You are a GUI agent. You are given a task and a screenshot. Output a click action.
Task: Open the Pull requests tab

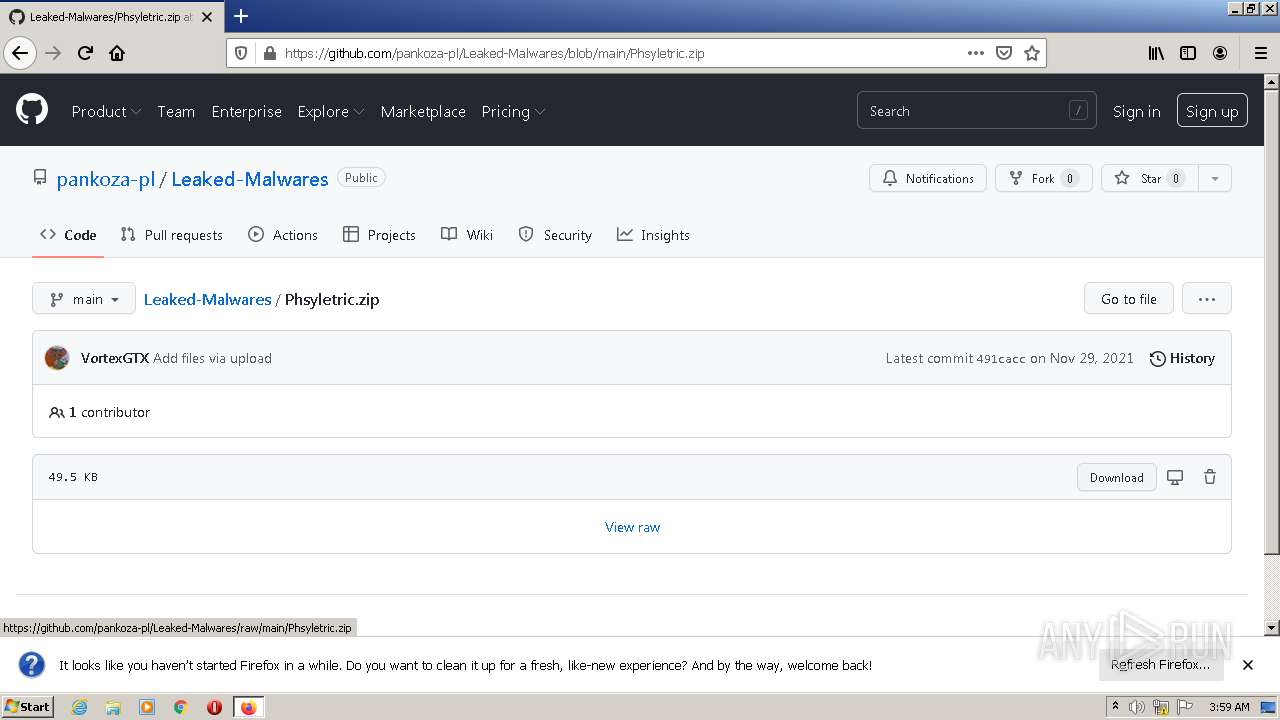171,235
